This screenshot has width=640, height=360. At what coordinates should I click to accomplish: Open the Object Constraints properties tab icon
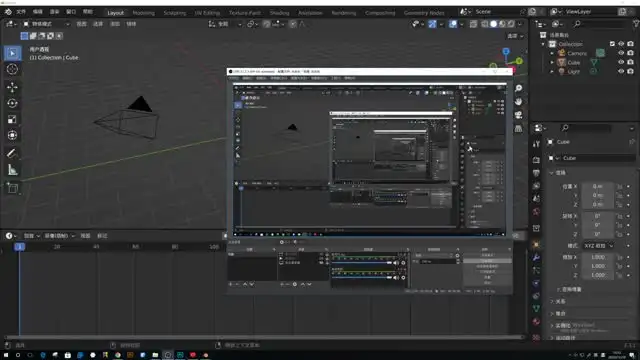536,296
